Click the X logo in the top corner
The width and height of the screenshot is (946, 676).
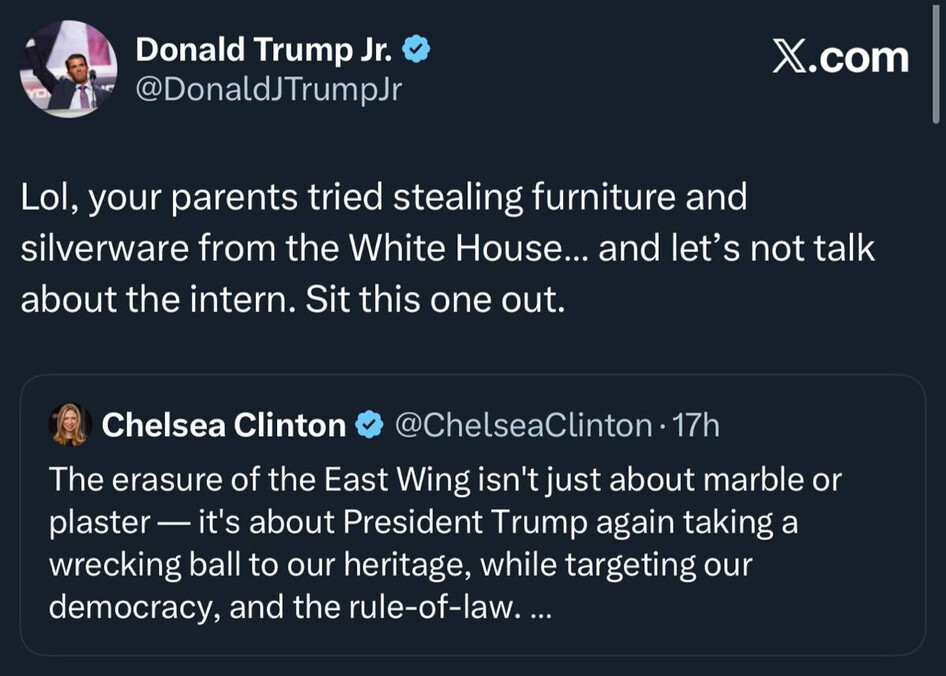point(790,57)
